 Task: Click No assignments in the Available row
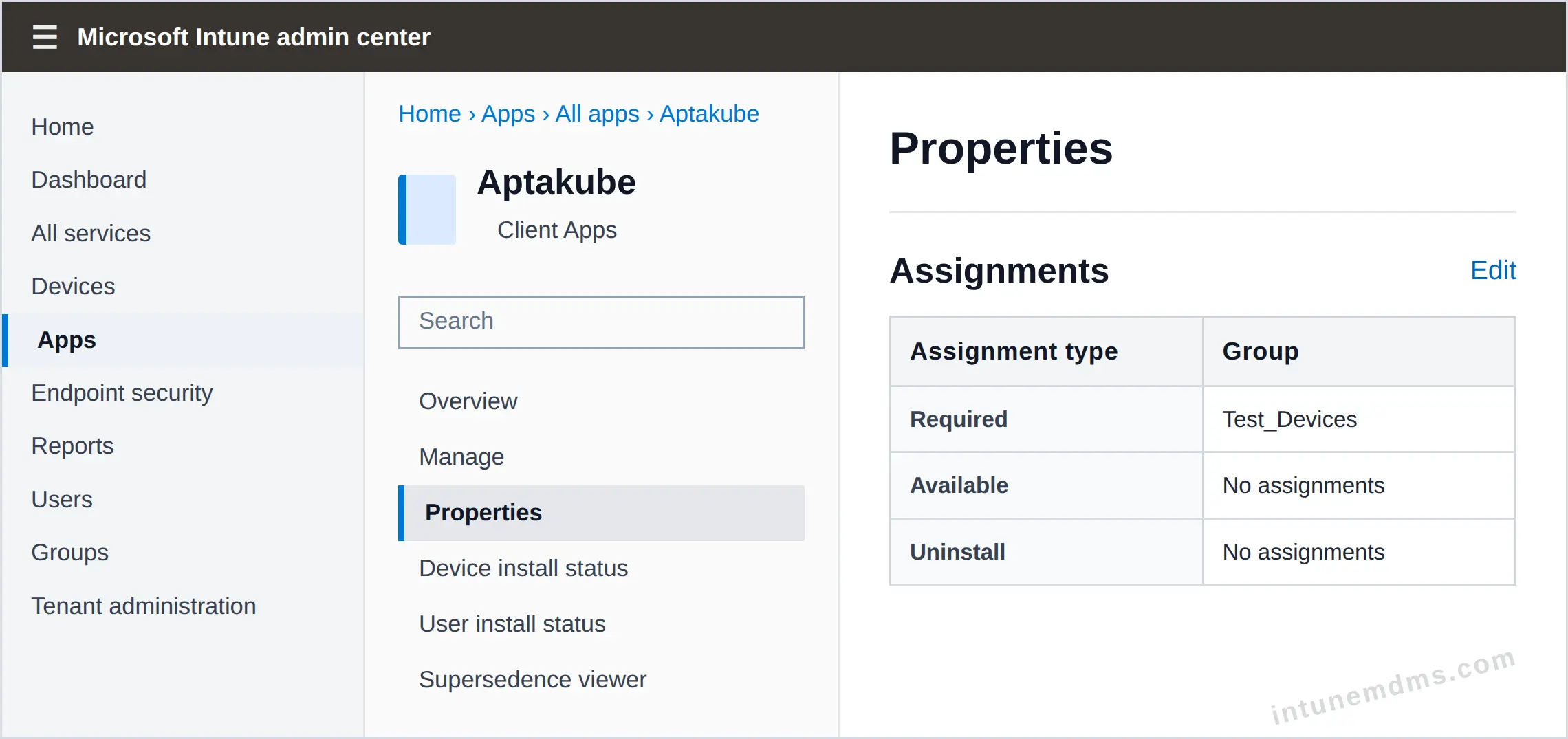(1359, 485)
